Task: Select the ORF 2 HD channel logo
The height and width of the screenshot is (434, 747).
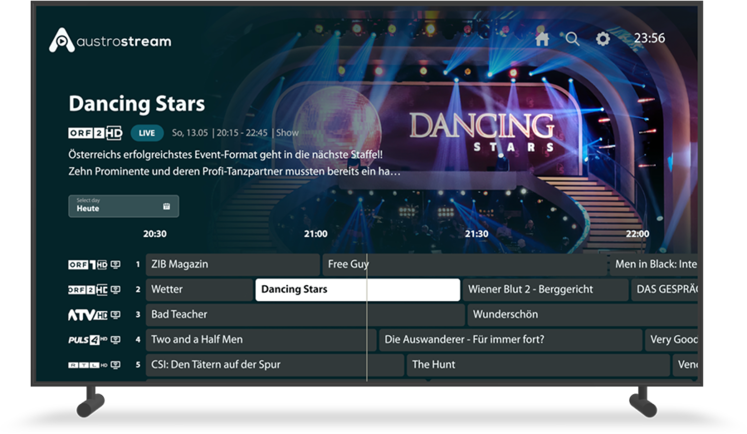Action: tap(88, 290)
